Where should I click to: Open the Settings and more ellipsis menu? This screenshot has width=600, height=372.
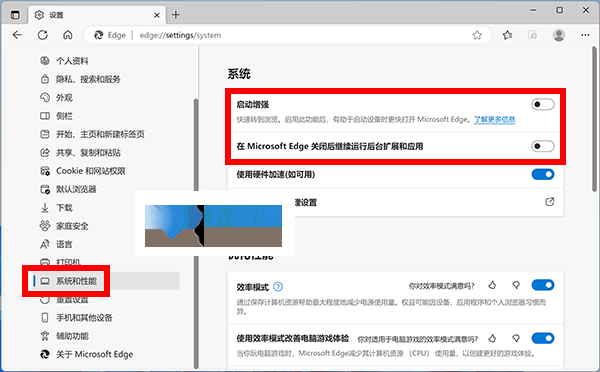[585, 35]
